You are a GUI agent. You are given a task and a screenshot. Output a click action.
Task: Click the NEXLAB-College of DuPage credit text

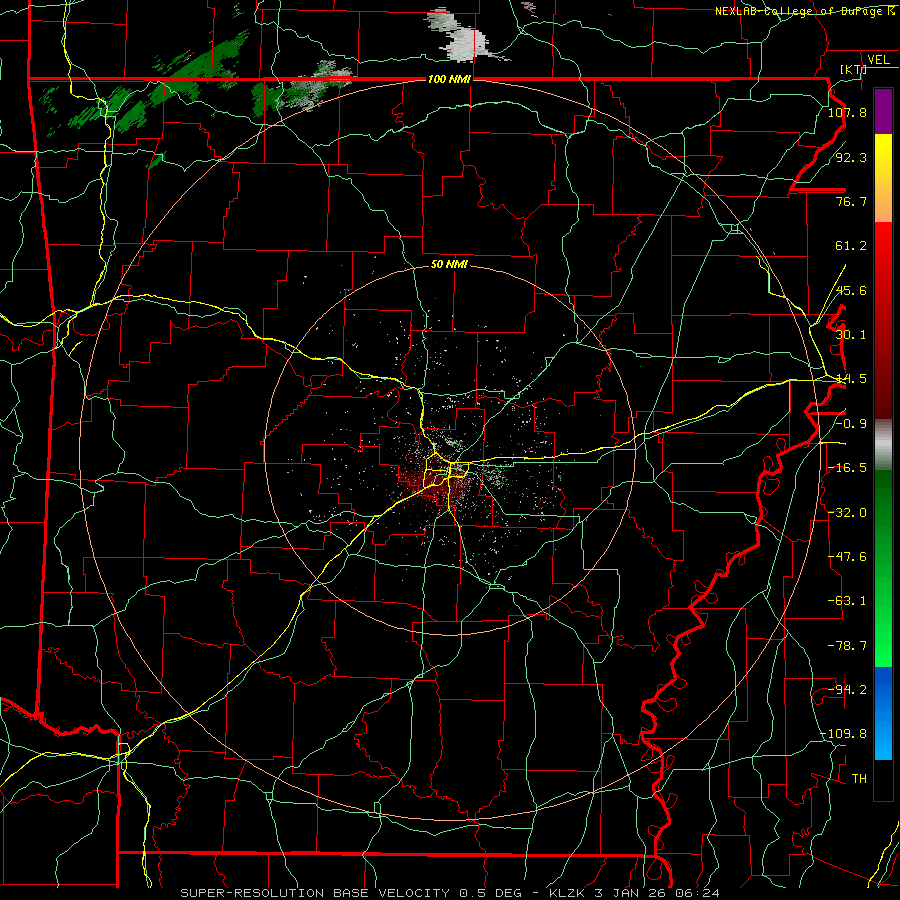805,11
